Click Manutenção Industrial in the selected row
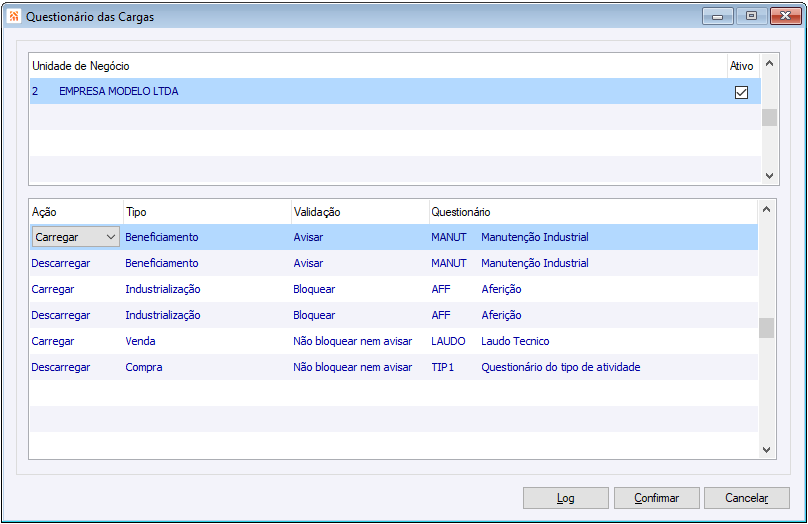 535,237
